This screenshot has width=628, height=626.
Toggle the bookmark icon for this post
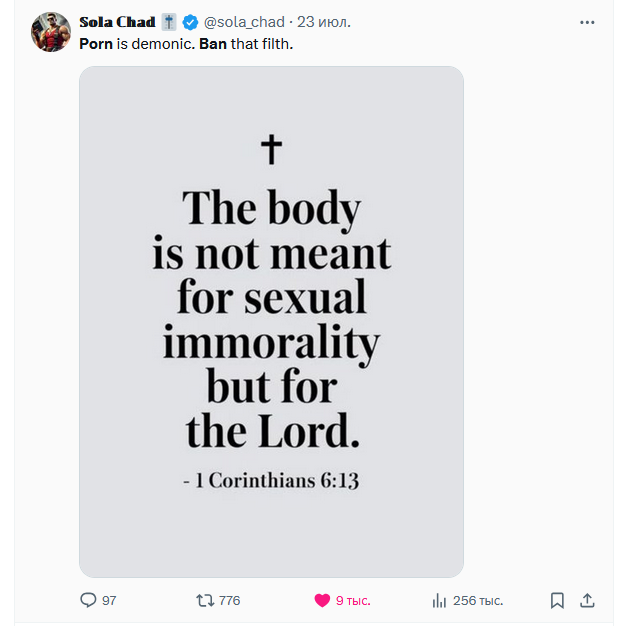(x=557, y=600)
